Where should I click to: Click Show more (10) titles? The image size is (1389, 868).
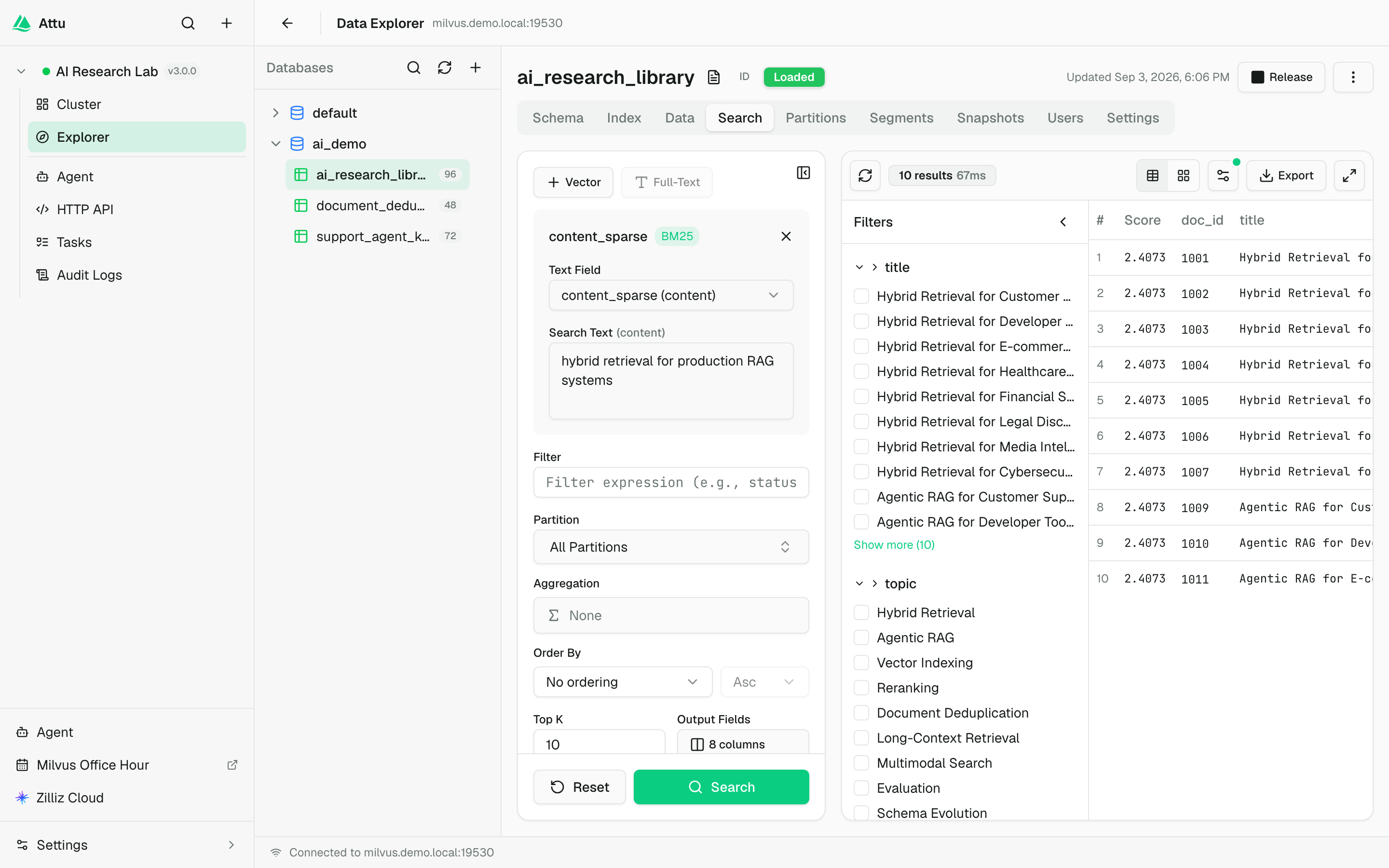pos(894,545)
